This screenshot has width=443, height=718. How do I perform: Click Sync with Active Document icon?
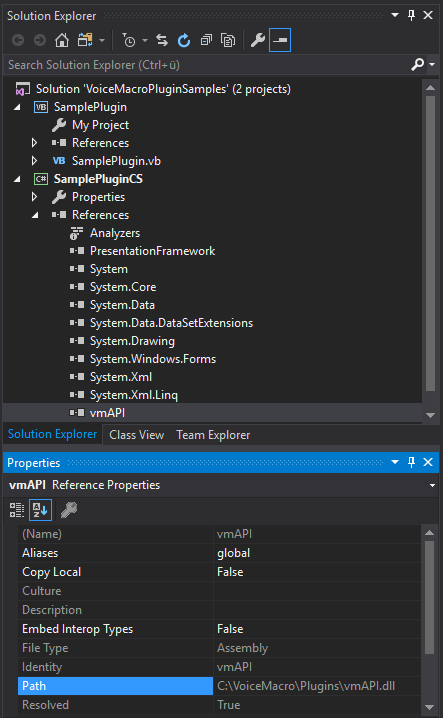click(162, 40)
